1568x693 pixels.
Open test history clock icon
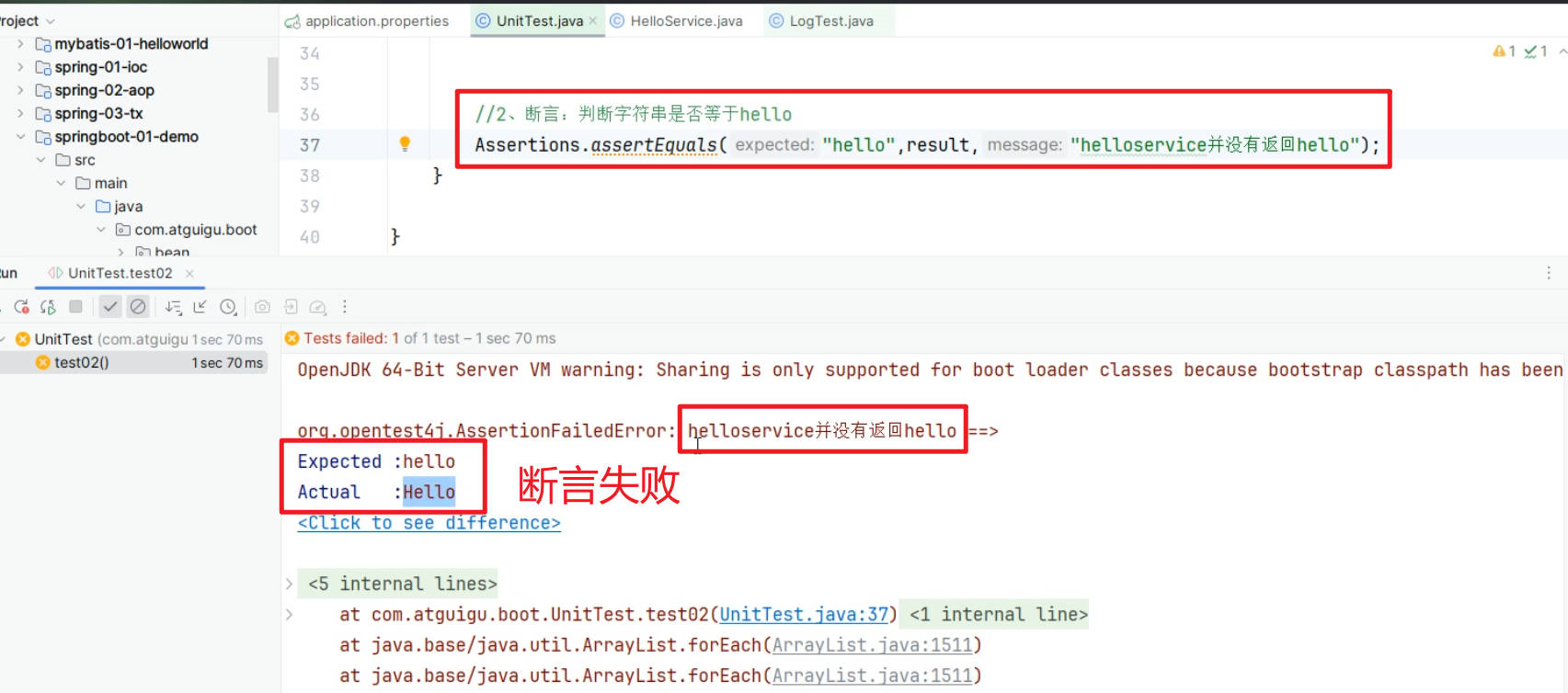pos(228,307)
